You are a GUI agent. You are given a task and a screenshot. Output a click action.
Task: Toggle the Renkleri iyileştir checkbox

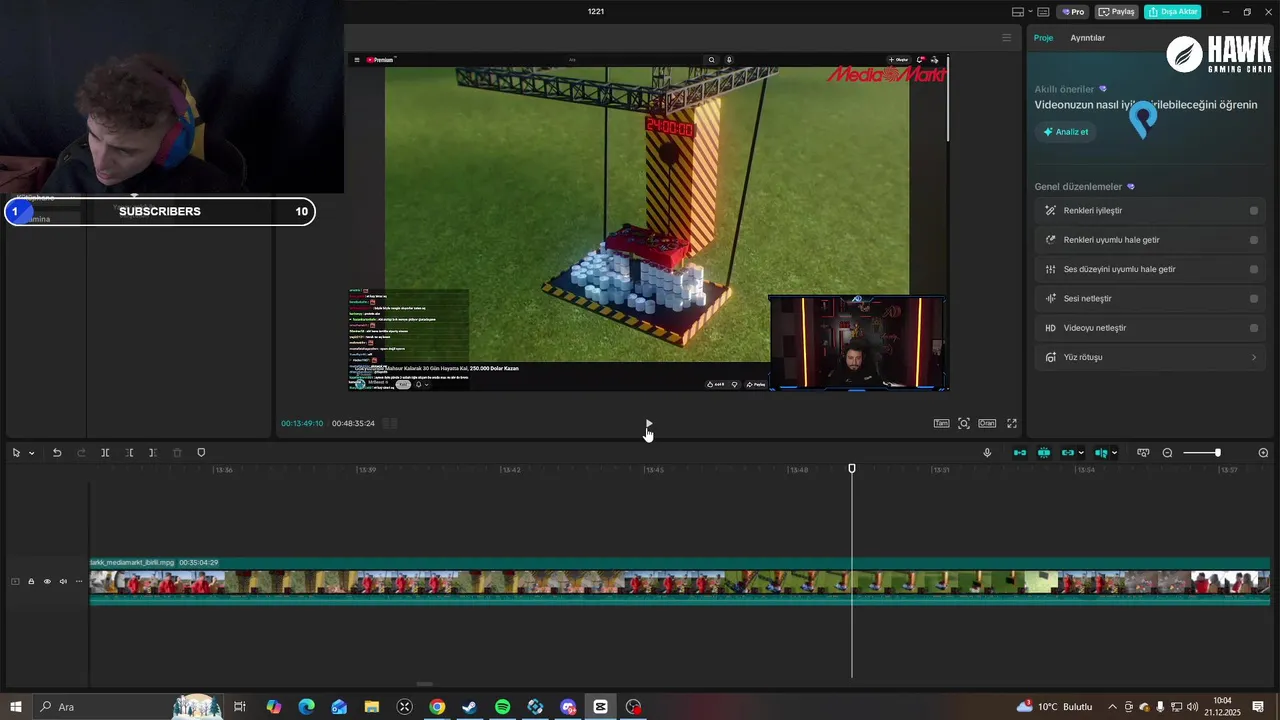(x=1254, y=211)
